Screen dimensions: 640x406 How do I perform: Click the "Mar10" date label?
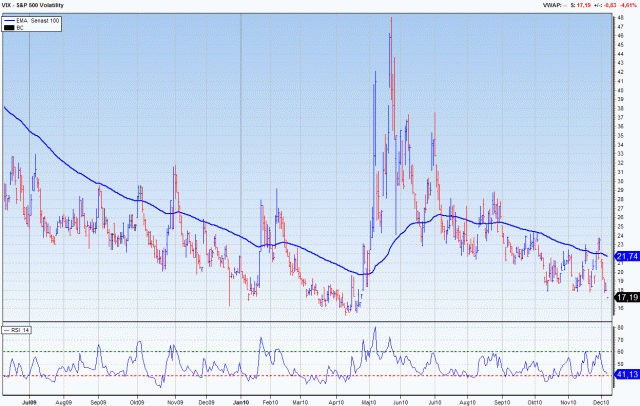[300, 402]
